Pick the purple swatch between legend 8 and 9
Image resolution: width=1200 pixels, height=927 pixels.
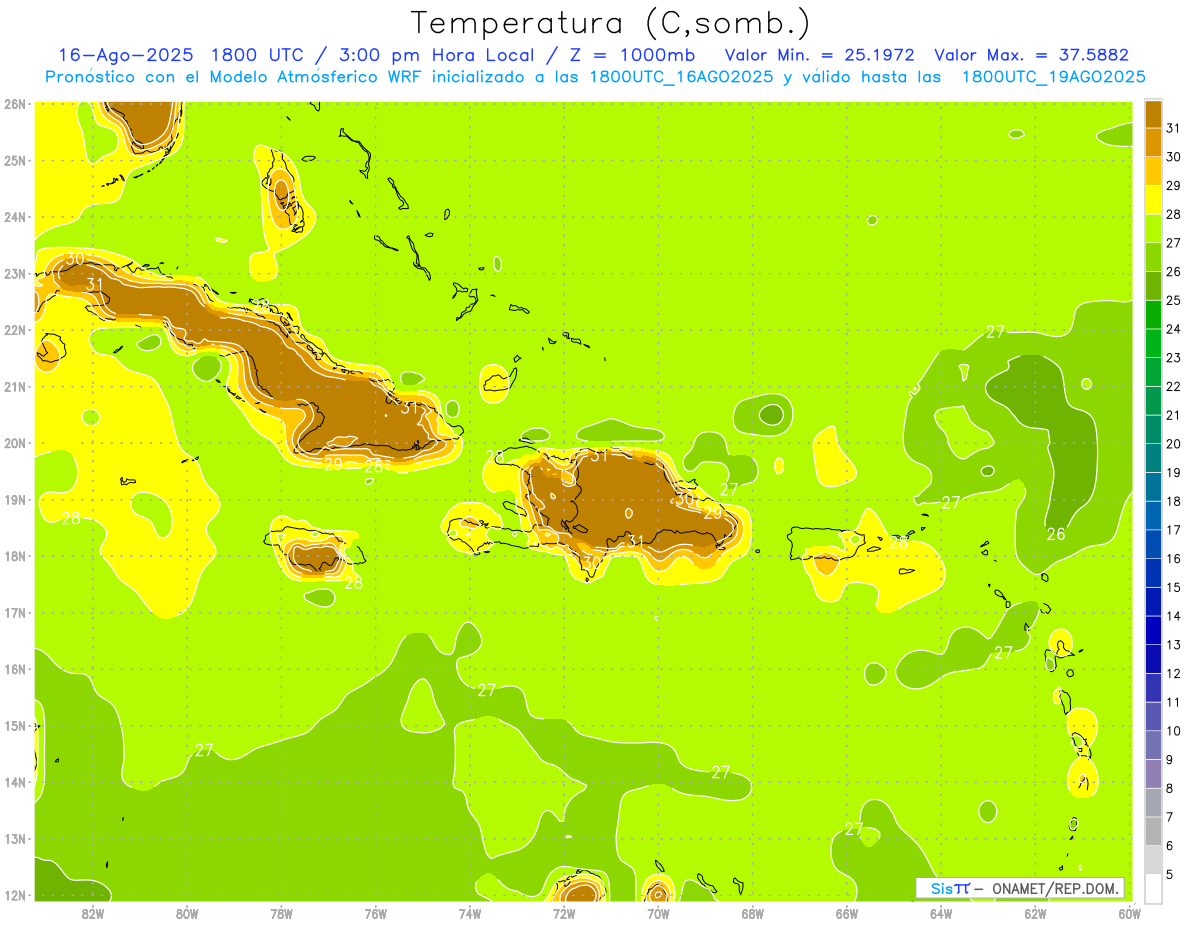pos(1153,773)
